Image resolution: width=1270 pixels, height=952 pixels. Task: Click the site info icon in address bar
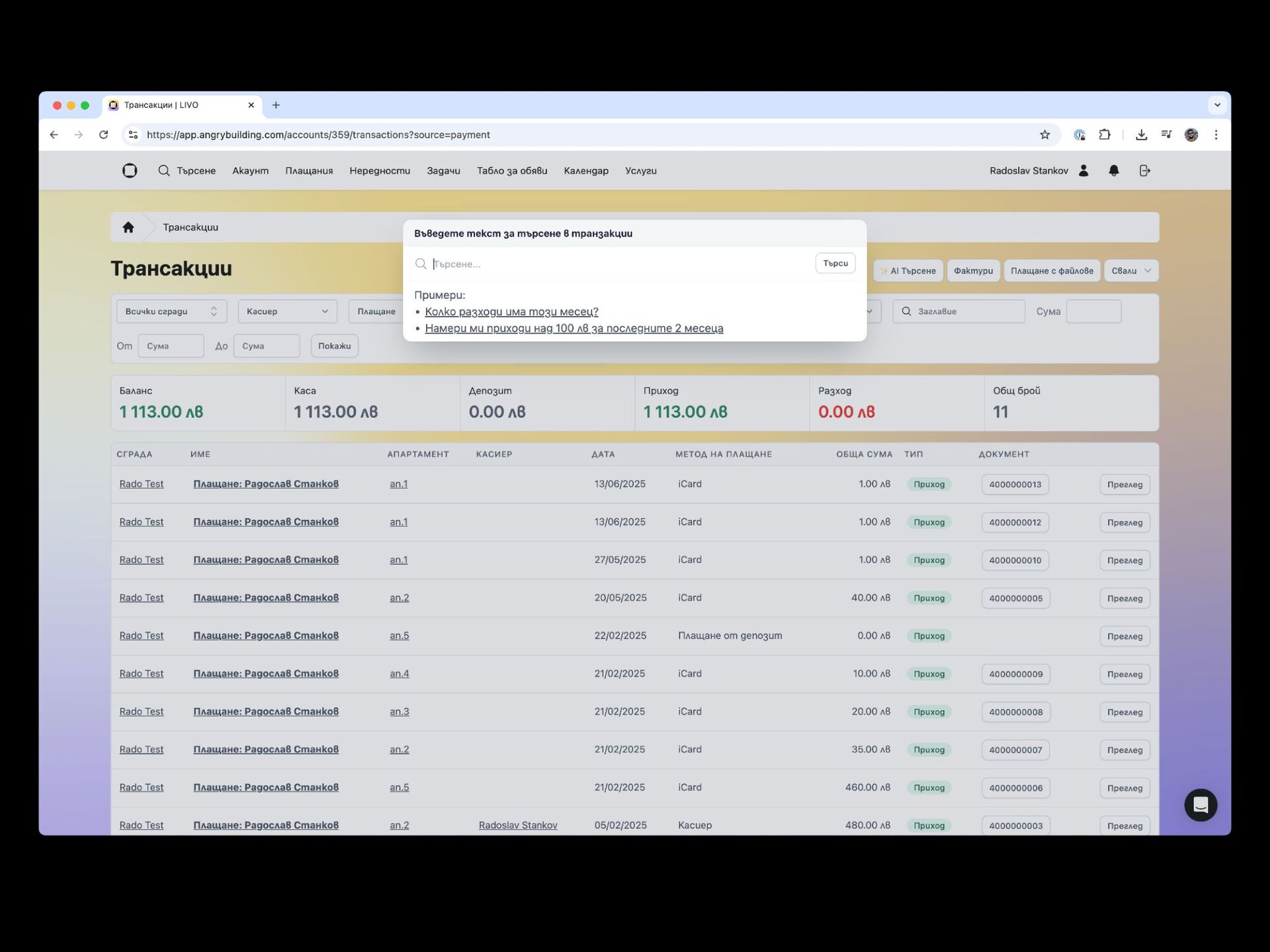coord(133,135)
